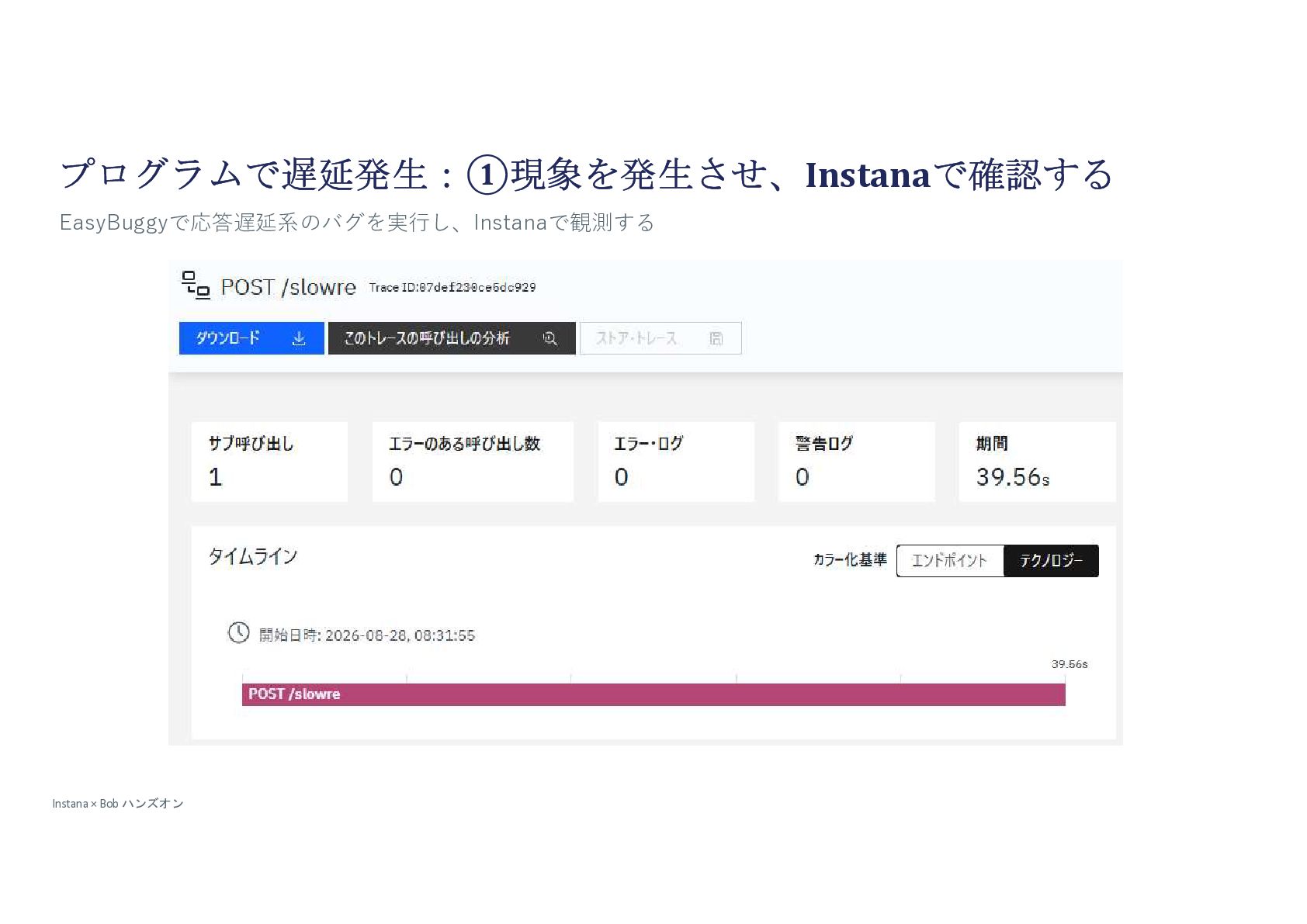The image size is (1307, 924).
Task: Open the エラーのある呼び出し数 card
Action: click(473, 462)
